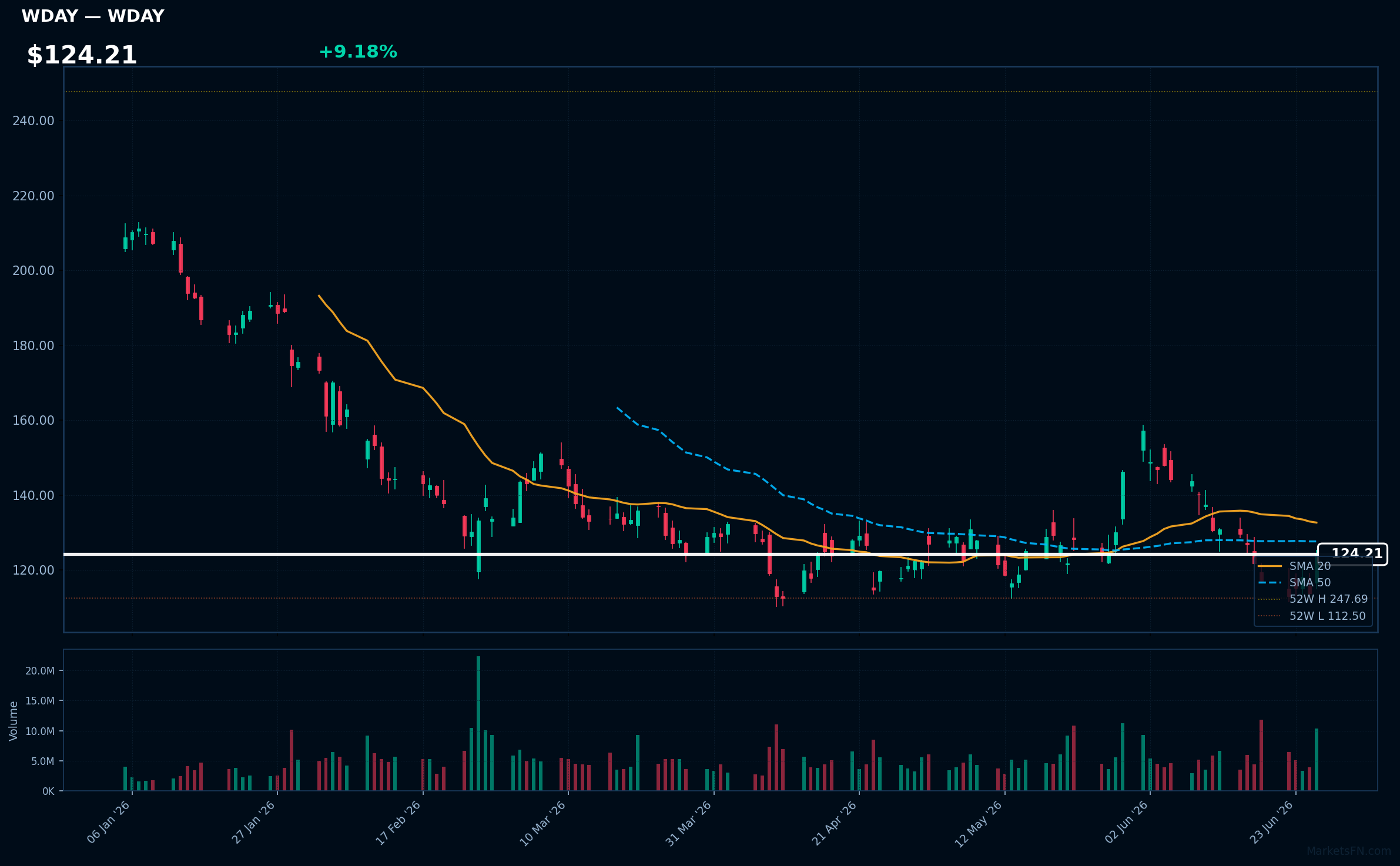
Task: Select the 52W H 247.69 legend entry
Action: pos(1313,599)
